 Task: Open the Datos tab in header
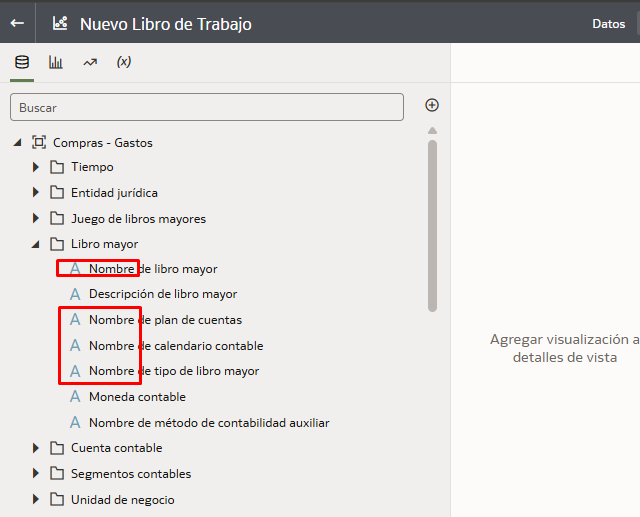point(609,24)
